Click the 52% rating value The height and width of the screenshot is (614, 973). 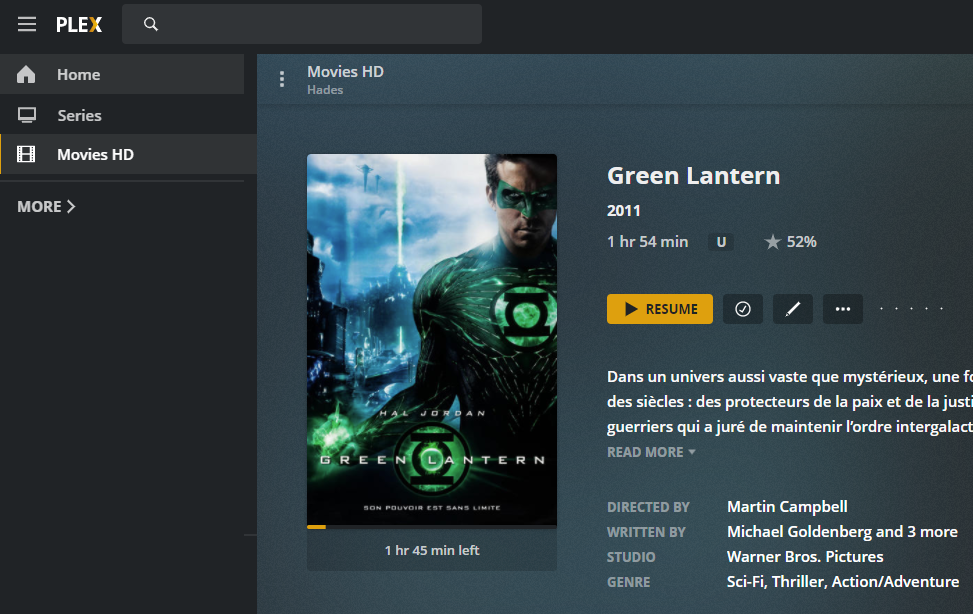pyautogui.click(x=802, y=242)
